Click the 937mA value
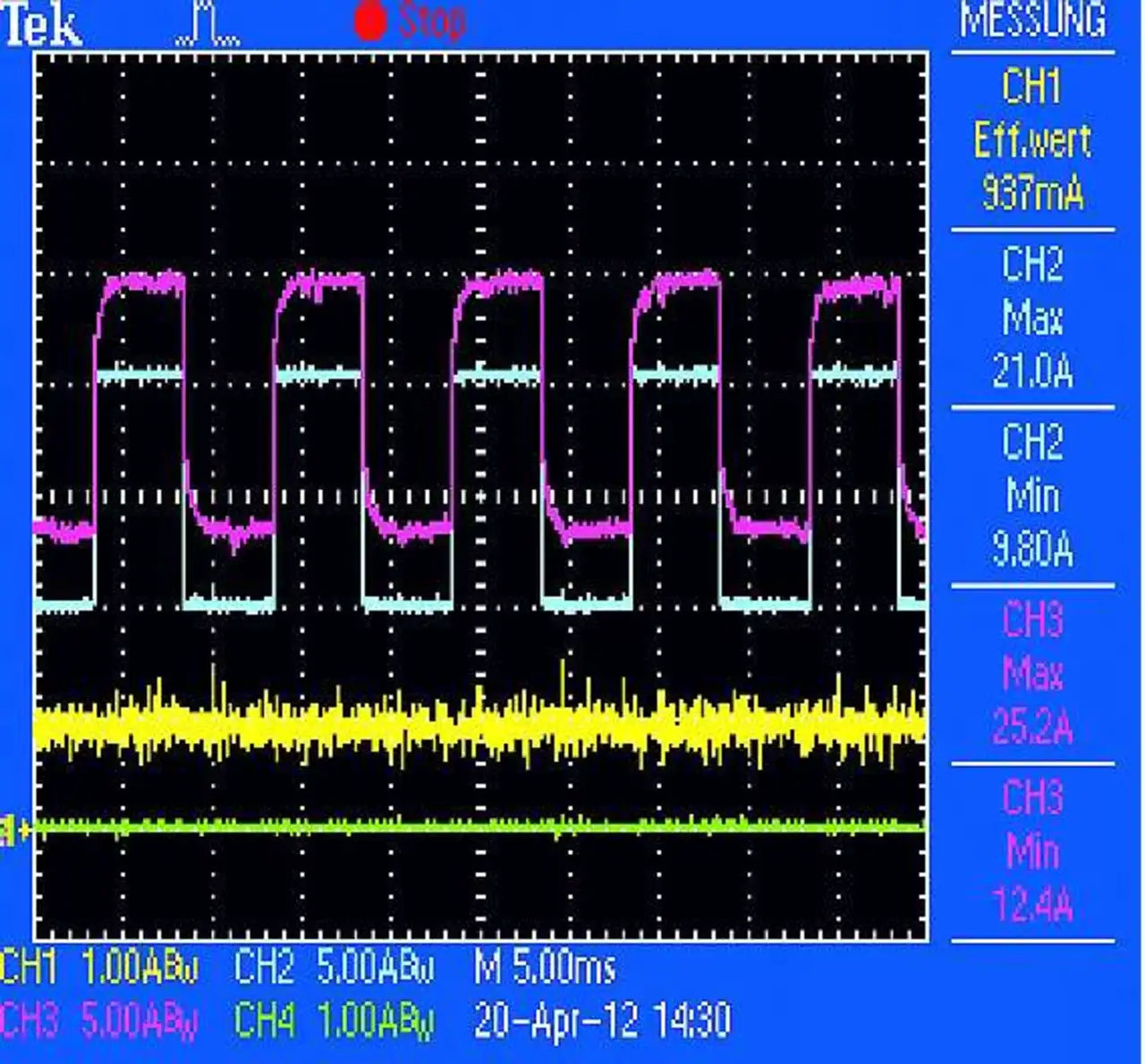This screenshot has height=1064, width=1145. pyautogui.click(x=1032, y=191)
